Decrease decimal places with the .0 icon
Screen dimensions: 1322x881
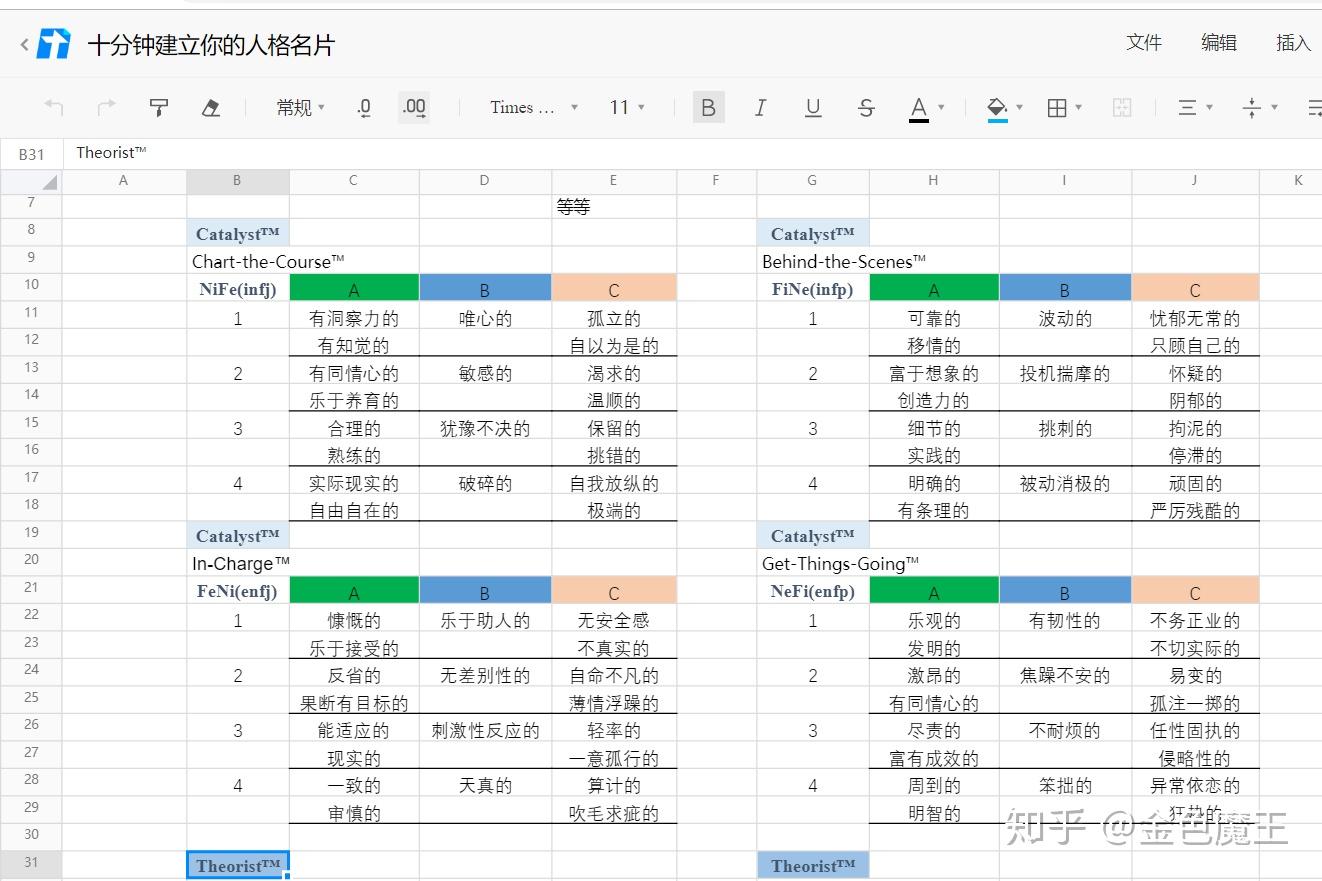pos(363,107)
